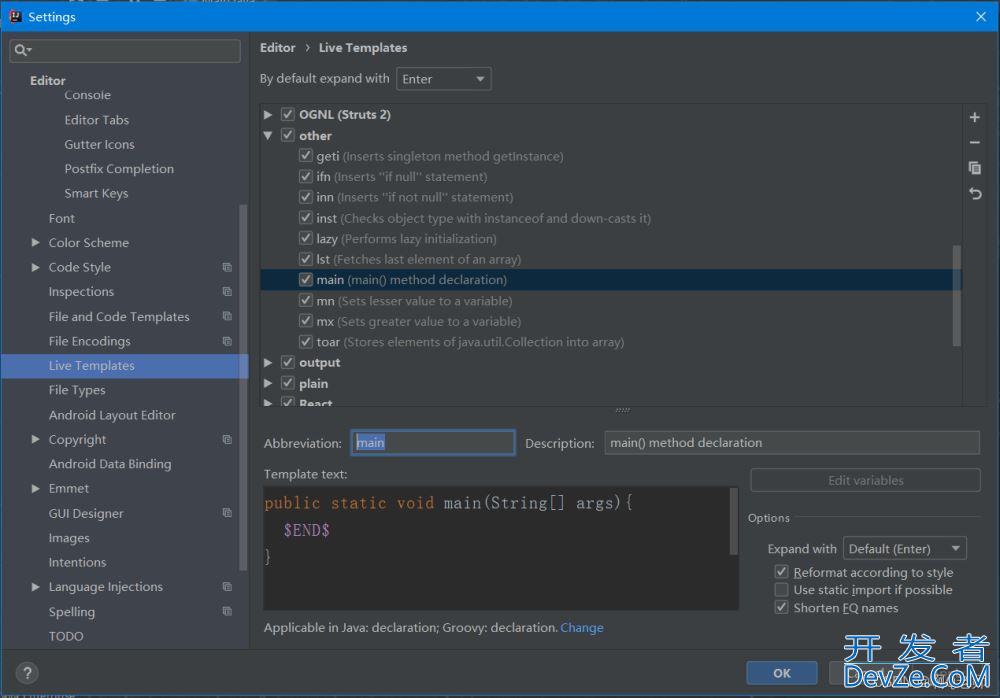Open TODO settings page
Viewport: 1000px width, 698px height.
tap(66, 636)
